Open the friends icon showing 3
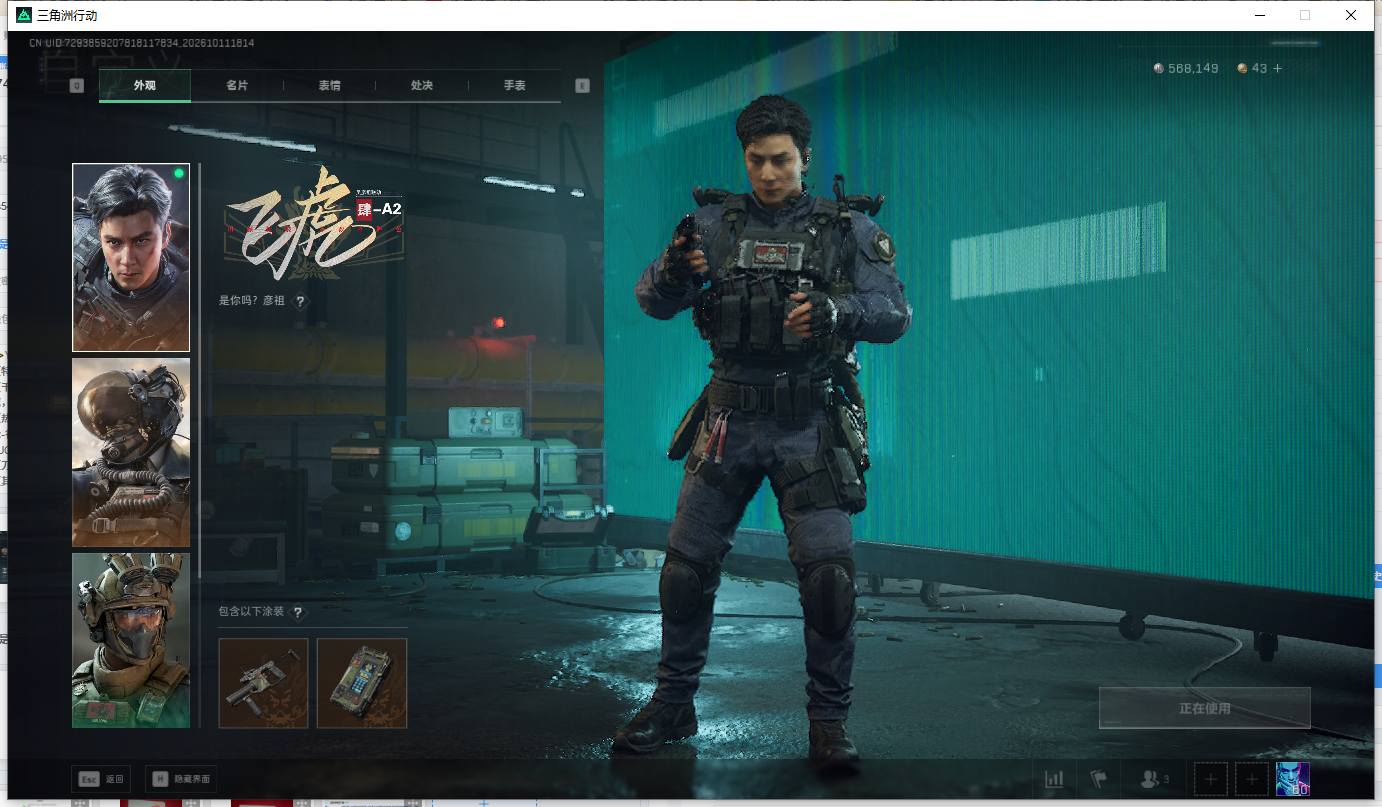 pos(1154,779)
